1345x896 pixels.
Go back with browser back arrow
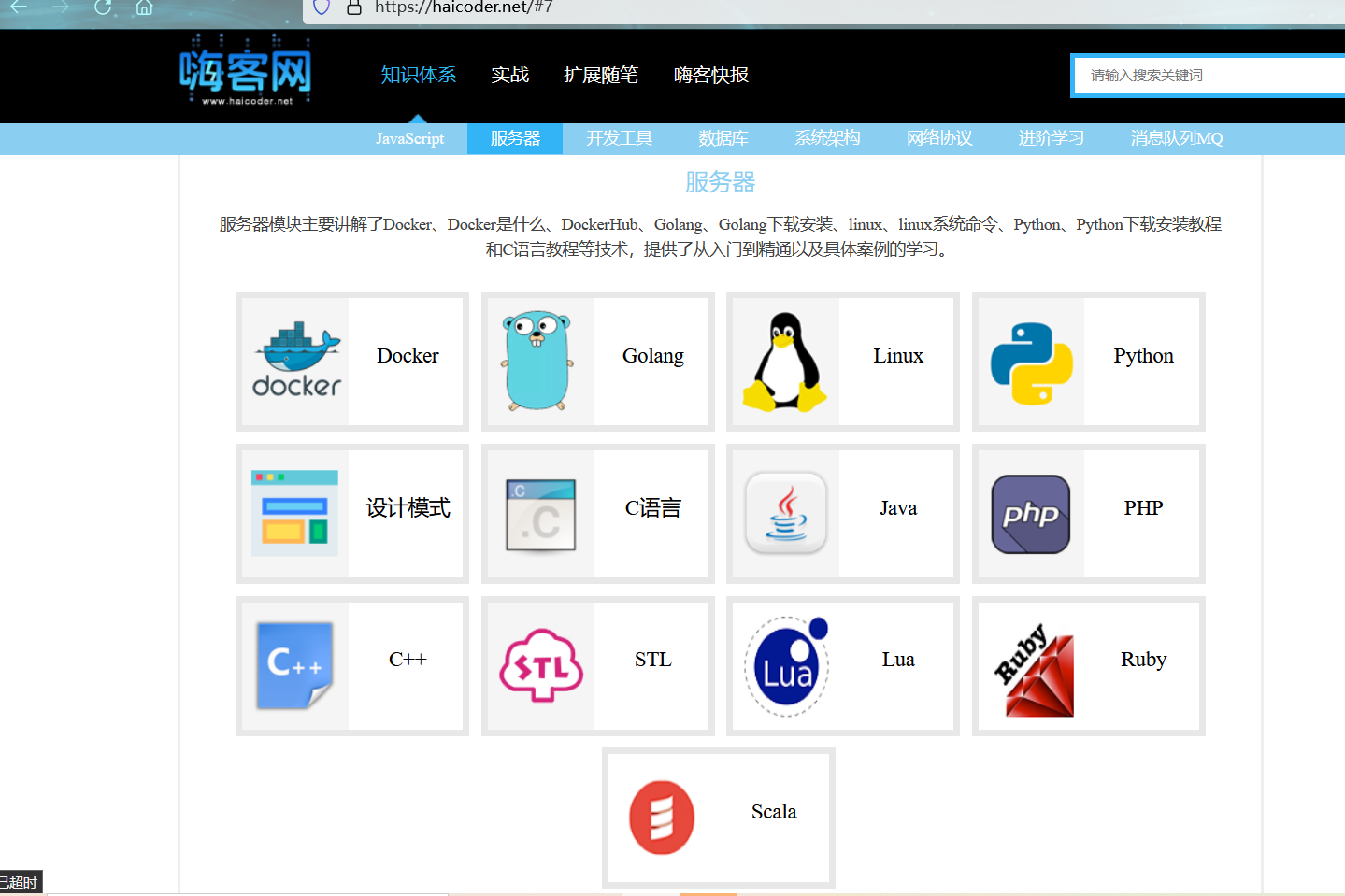(x=19, y=7)
